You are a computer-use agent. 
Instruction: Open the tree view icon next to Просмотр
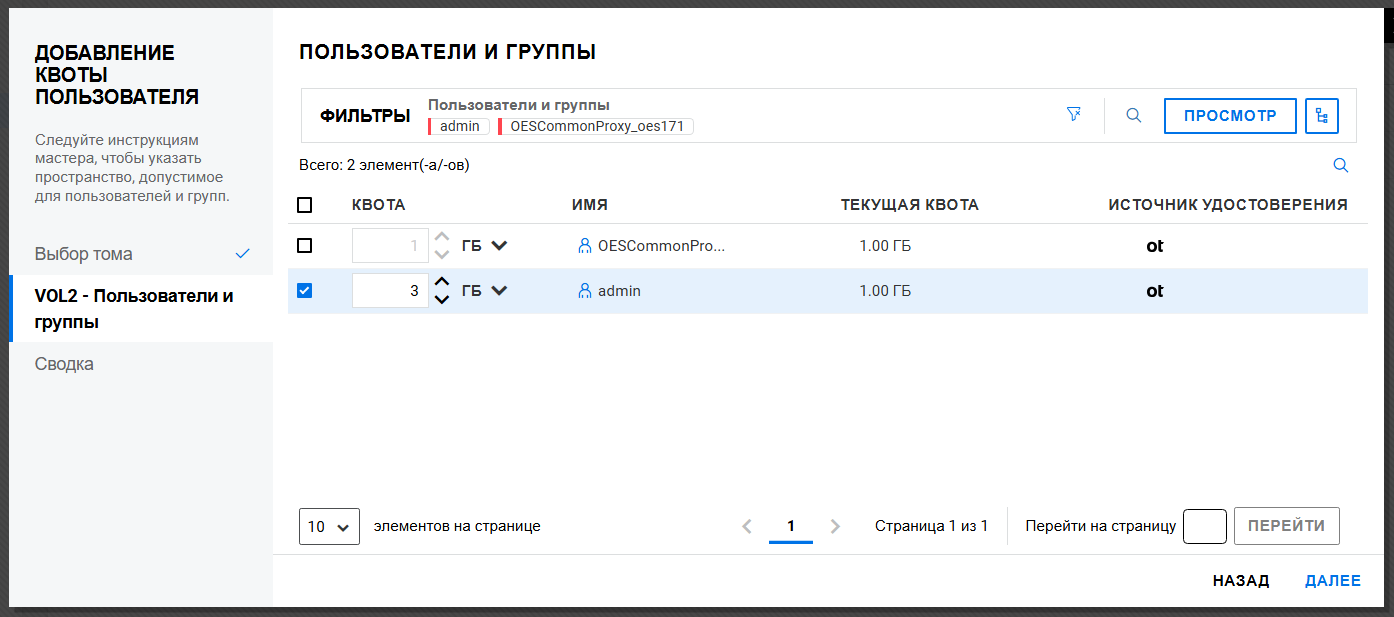tap(1322, 116)
